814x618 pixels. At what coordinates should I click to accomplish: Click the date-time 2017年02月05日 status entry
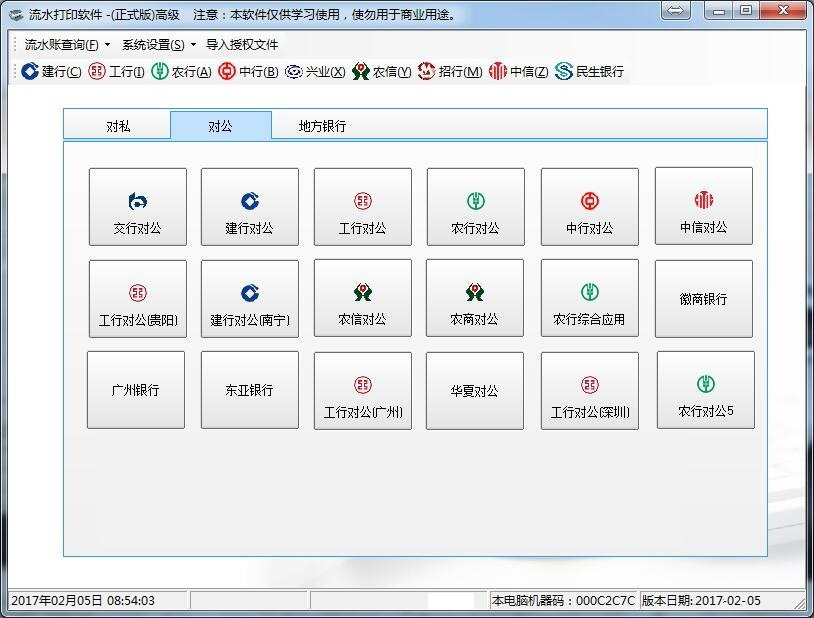coord(83,600)
